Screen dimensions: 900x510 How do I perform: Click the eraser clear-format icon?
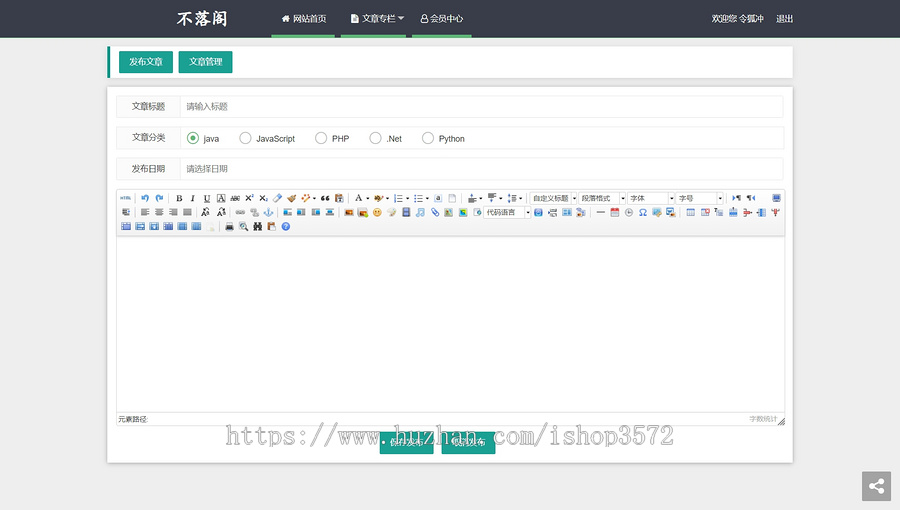[x=277, y=198]
